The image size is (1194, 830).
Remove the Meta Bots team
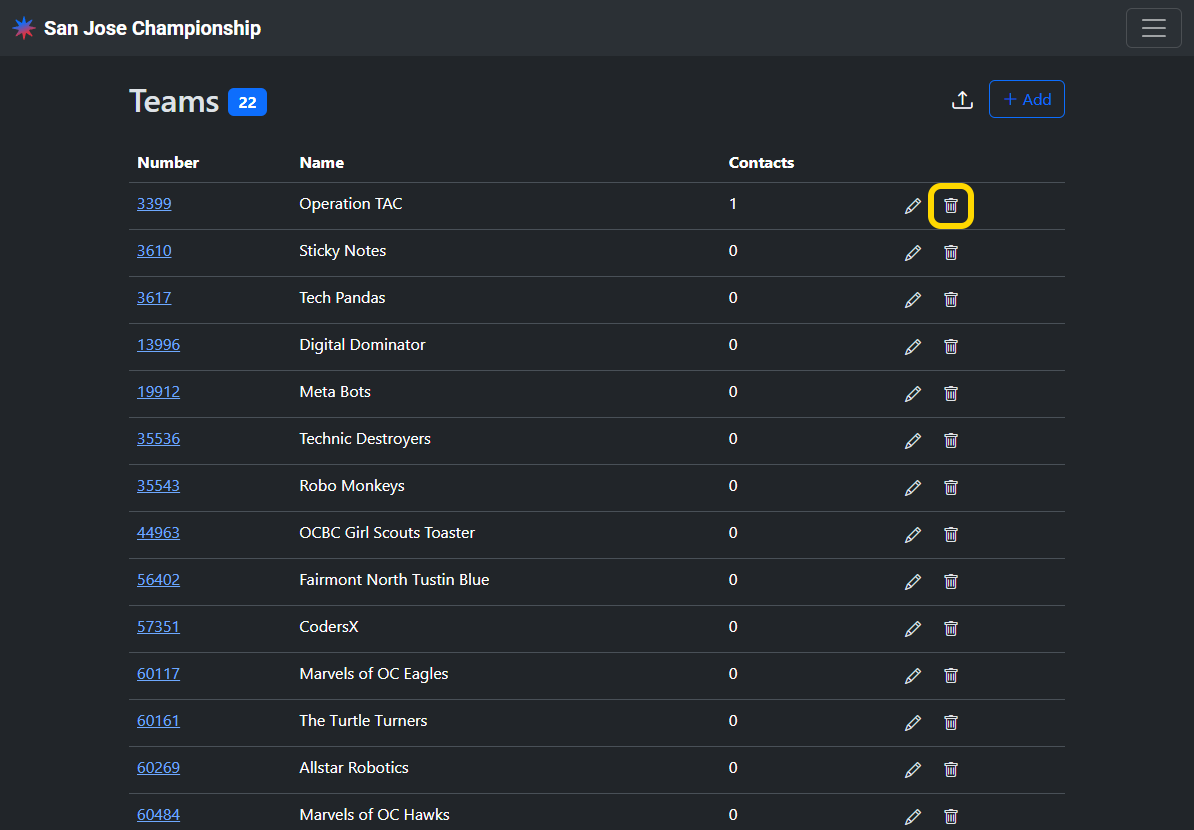951,394
